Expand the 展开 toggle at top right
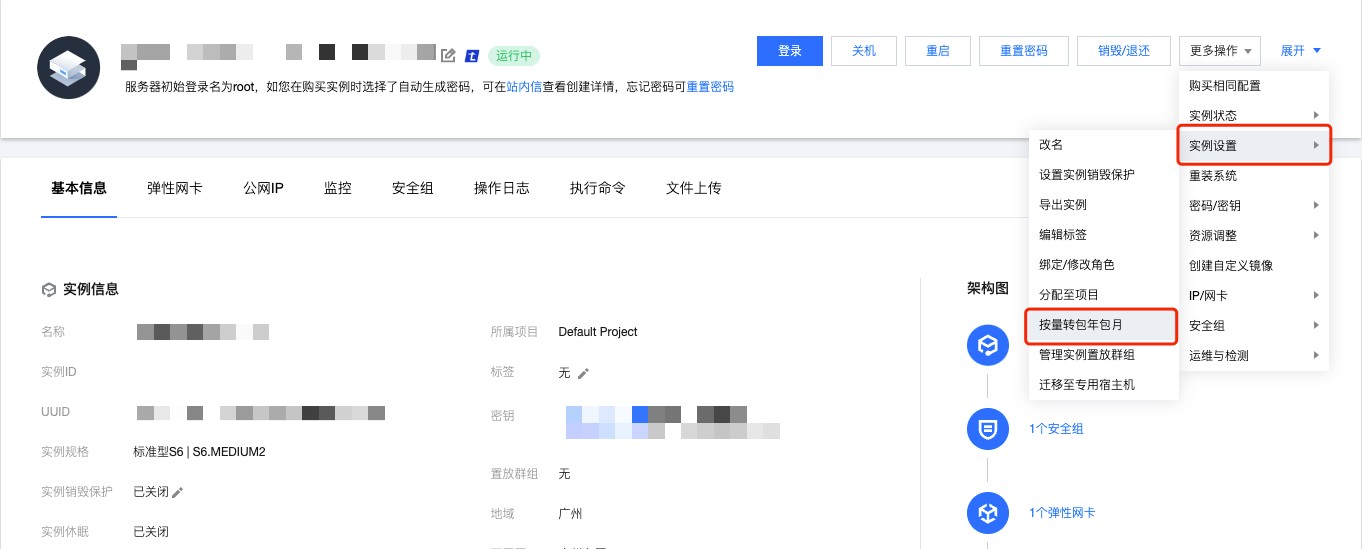The width and height of the screenshot is (1362, 549). (x=1301, y=51)
